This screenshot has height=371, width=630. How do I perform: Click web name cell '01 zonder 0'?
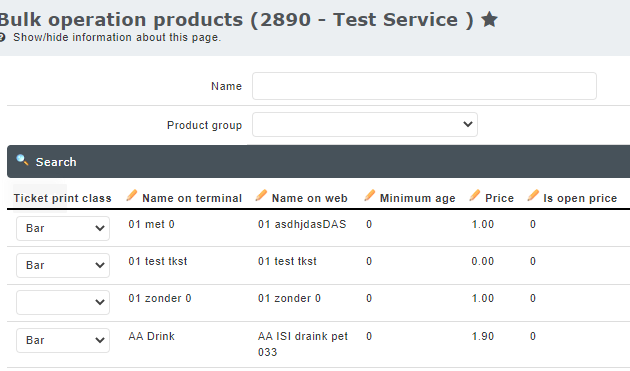[x=289, y=298]
